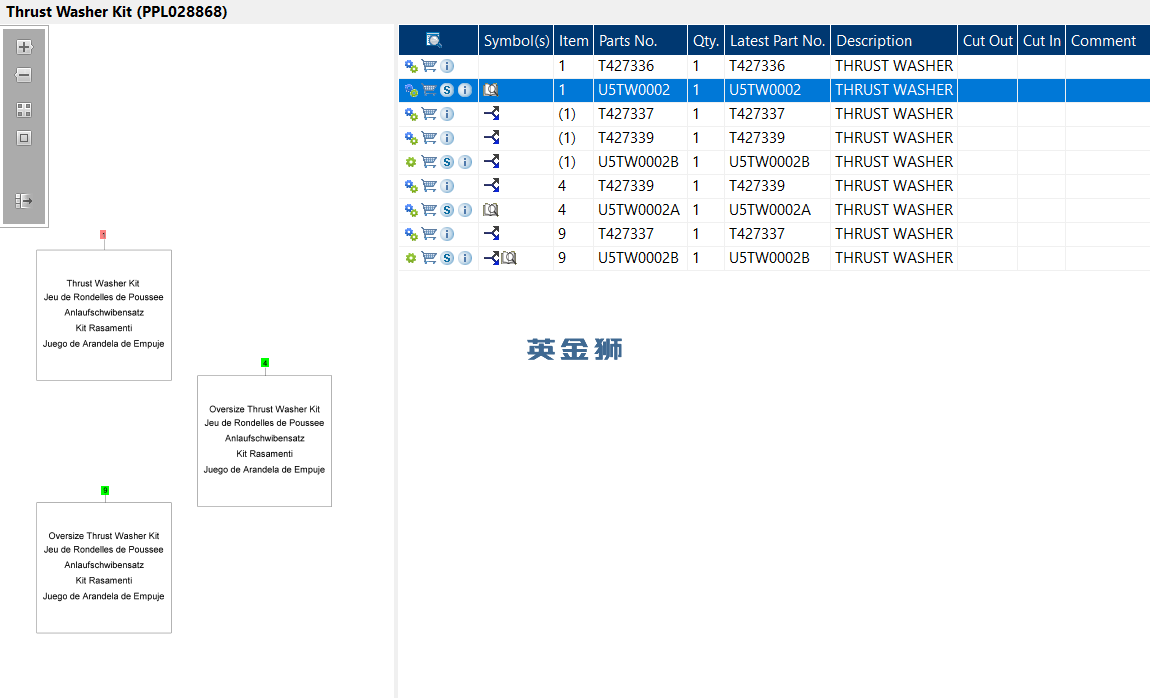Image resolution: width=1150 pixels, height=698 pixels.
Task: Click the single-square fit view icon
Action: (24, 138)
